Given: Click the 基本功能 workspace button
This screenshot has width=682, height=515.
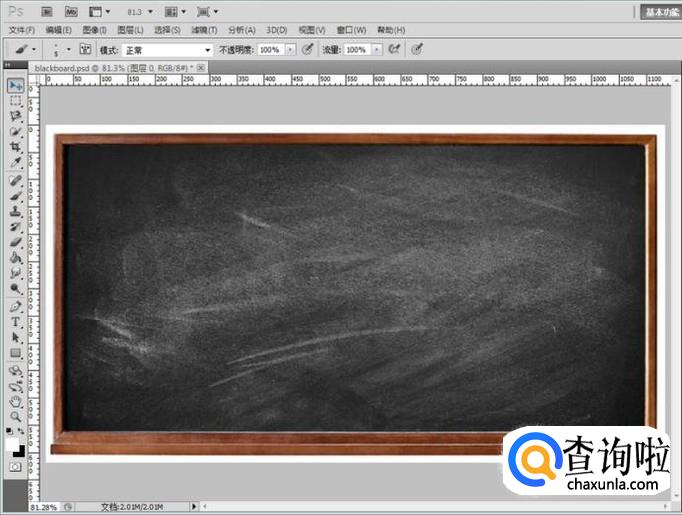Looking at the screenshot, I should point(660,12).
